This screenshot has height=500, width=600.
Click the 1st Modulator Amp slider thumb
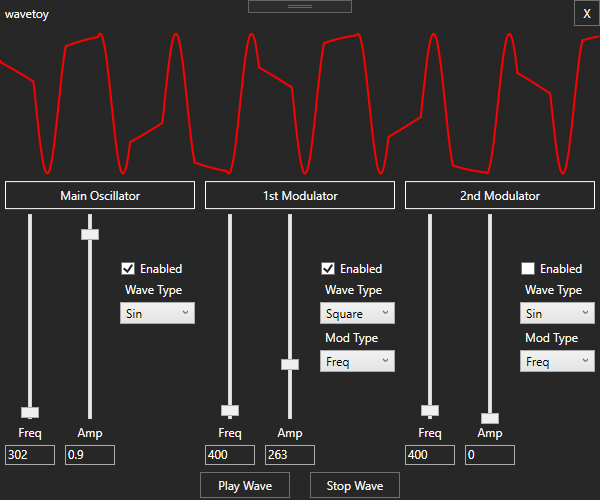(x=290, y=364)
